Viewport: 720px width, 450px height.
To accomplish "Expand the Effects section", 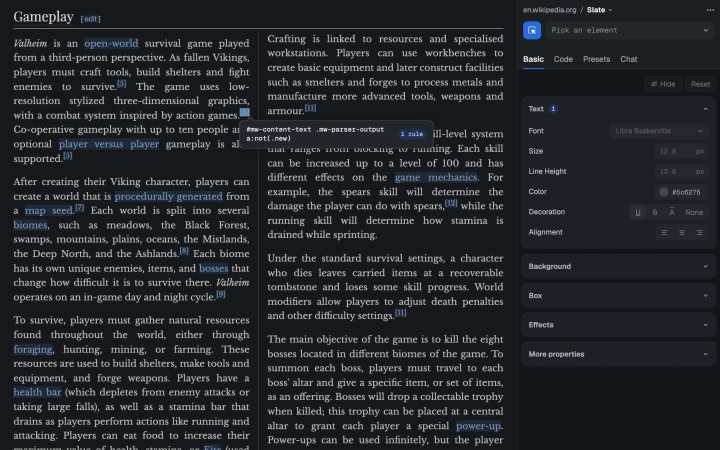I will [618, 325].
